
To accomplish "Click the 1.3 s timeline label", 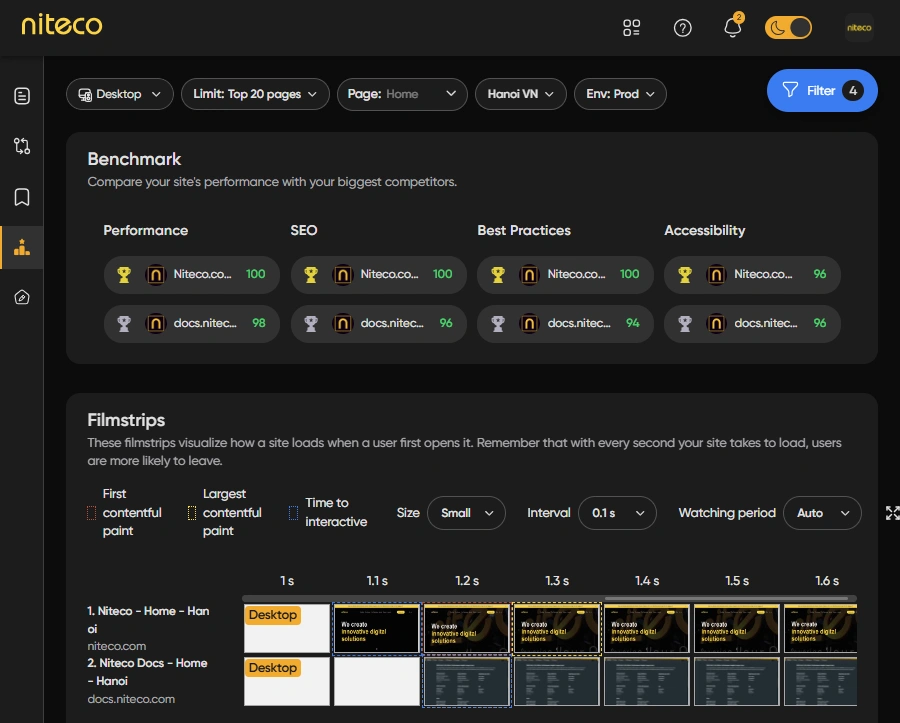I will click(x=557, y=581).
